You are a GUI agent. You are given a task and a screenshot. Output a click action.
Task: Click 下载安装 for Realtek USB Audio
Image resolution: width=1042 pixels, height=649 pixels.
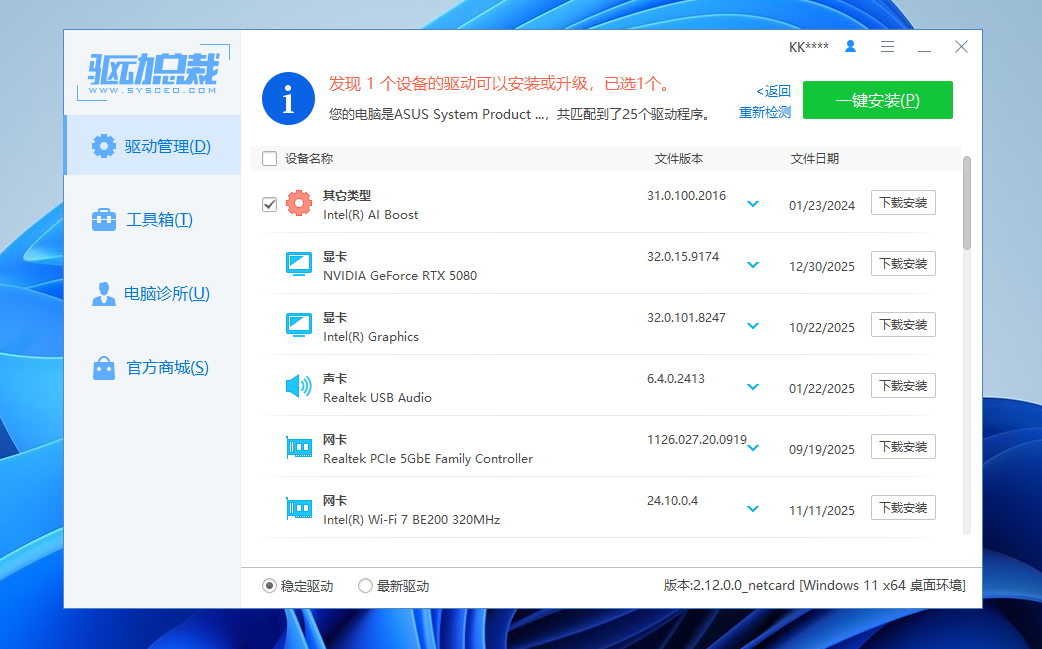pos(903,386)
